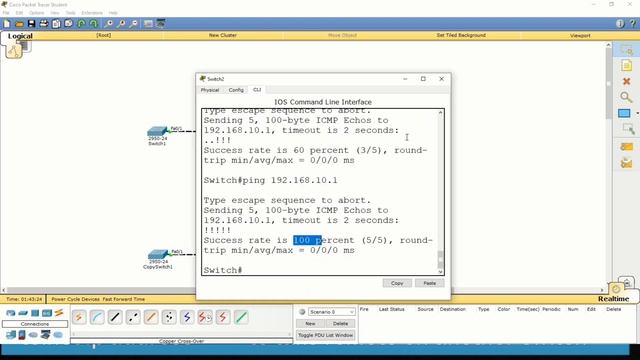Click the Paste icon in main toolbar
Screen dimensions: 640x360
click(69, 24)
